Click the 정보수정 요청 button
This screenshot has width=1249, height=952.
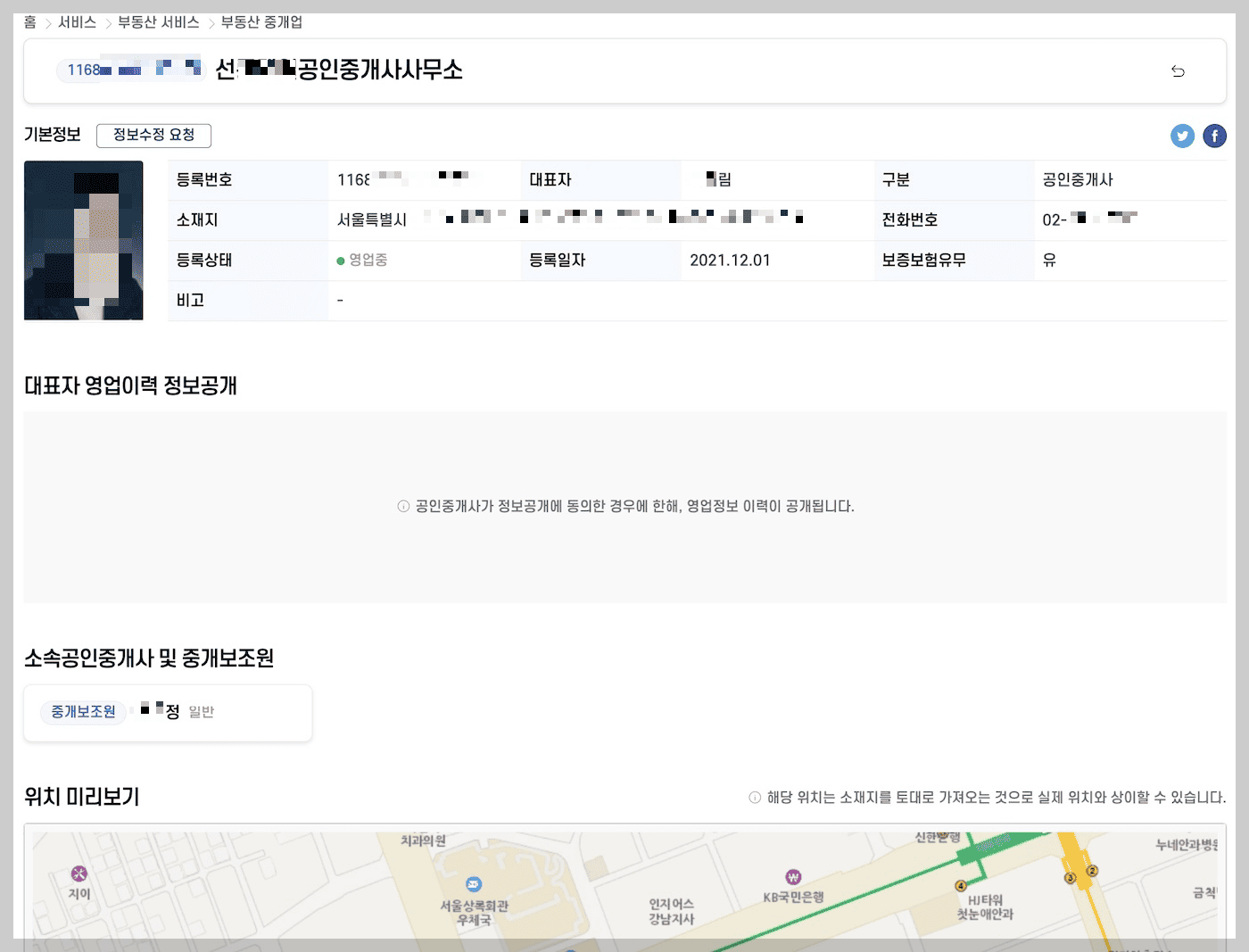(x=153, y=136)
